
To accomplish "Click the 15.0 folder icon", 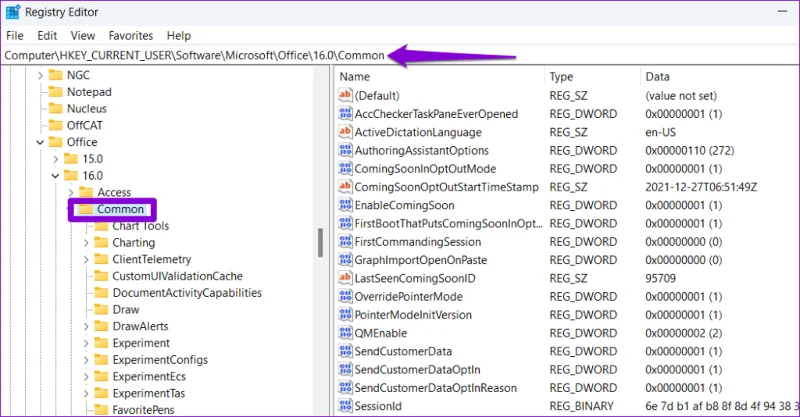I will point(71,159).
